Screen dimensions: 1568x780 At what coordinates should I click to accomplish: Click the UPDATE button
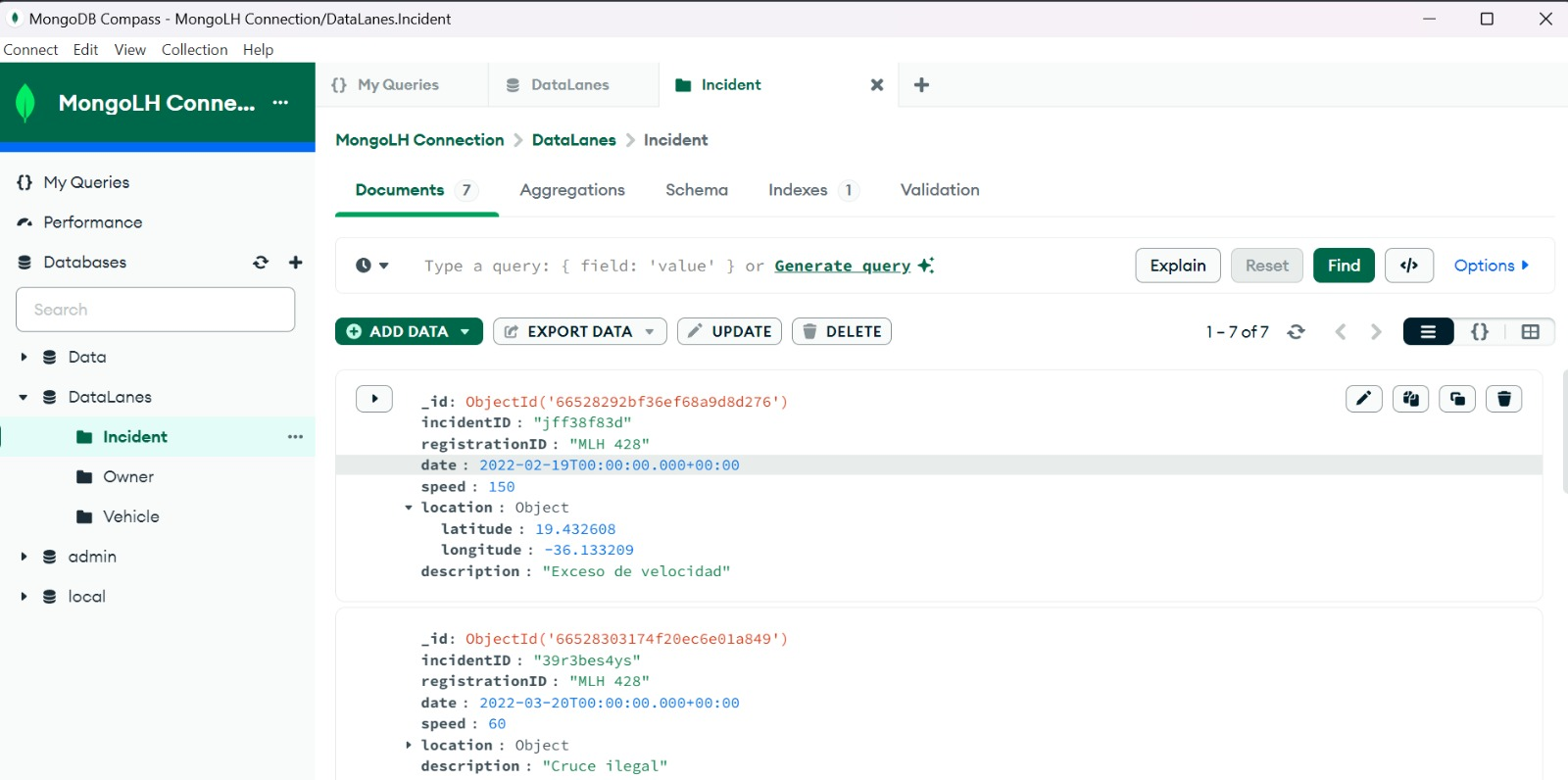[x=729, y=332]
